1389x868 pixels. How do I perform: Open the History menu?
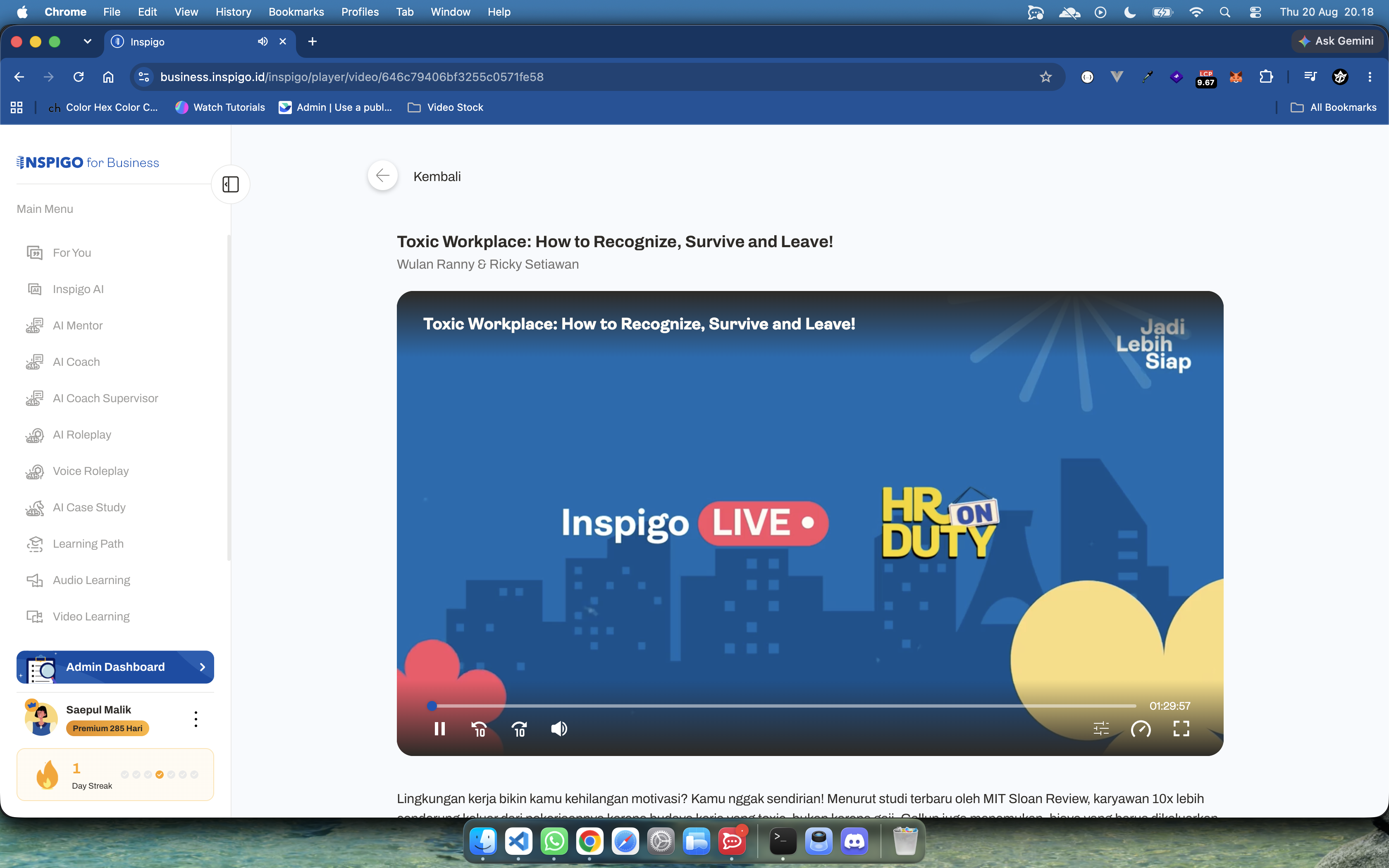pos(233,12)
